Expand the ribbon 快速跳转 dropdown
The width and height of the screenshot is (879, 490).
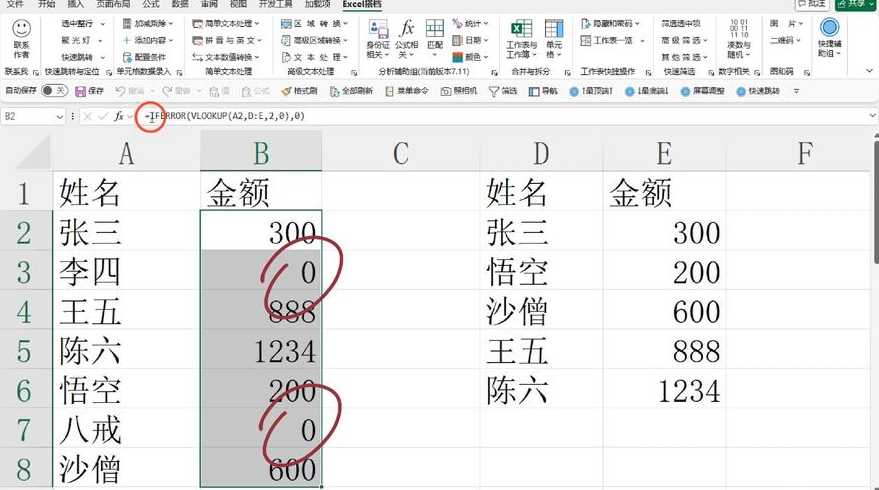pyautogui.click(x=103, y=58)
